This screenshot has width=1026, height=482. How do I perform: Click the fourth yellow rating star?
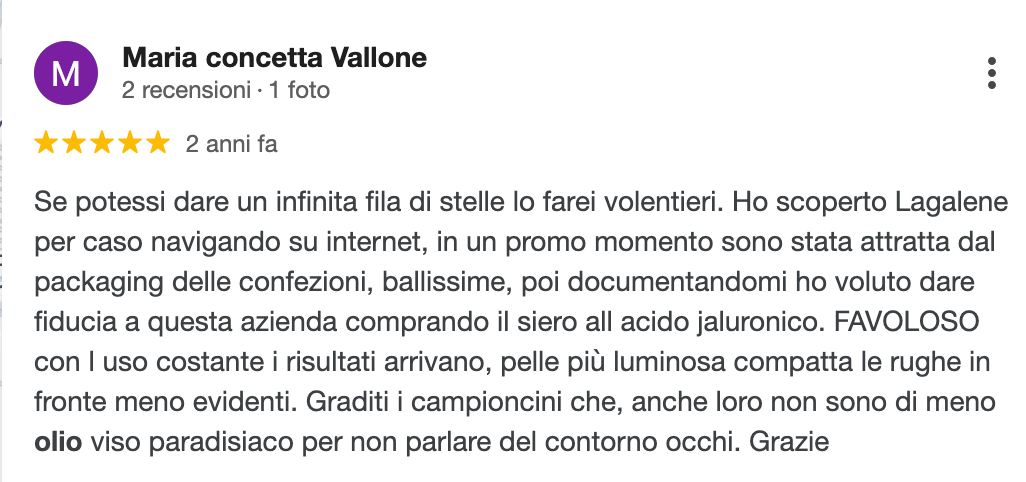(x=130, y=144)
